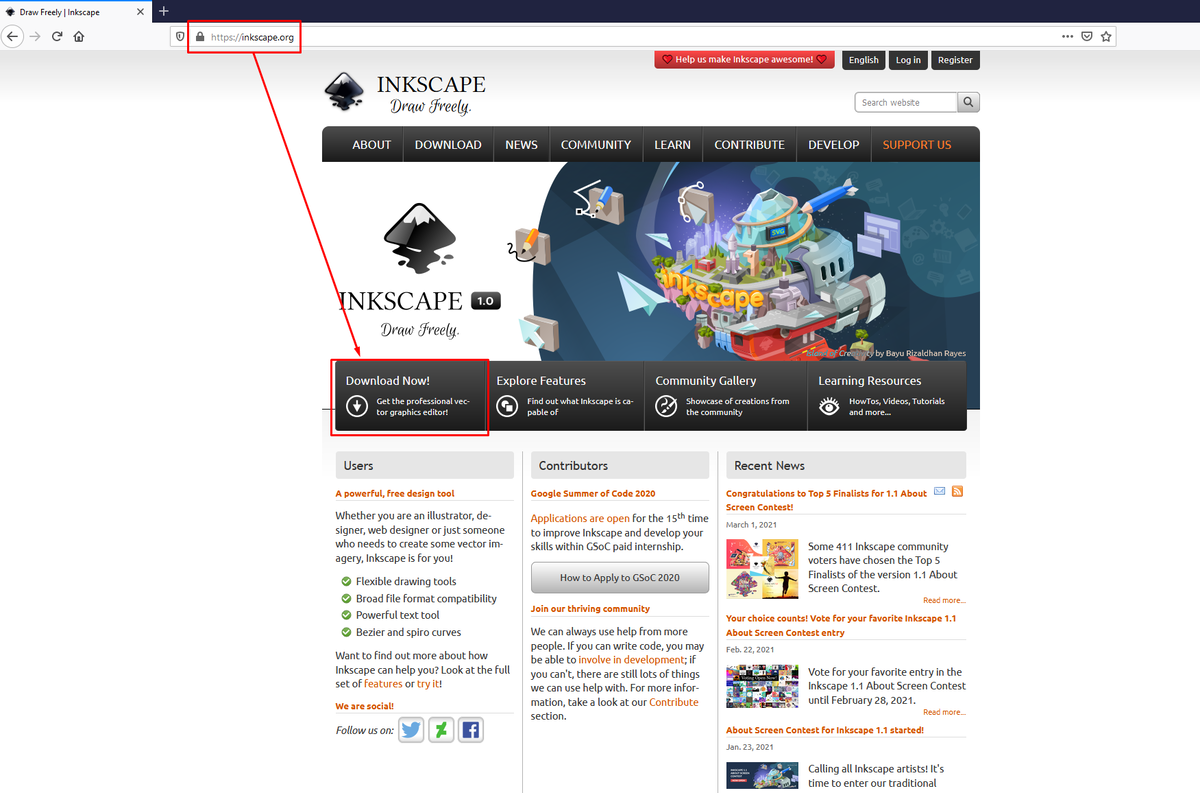The width and height of the screenshot is (1200, 793).
Task: Click March 1 news thumbnail image
Action: tap(762, 569)
